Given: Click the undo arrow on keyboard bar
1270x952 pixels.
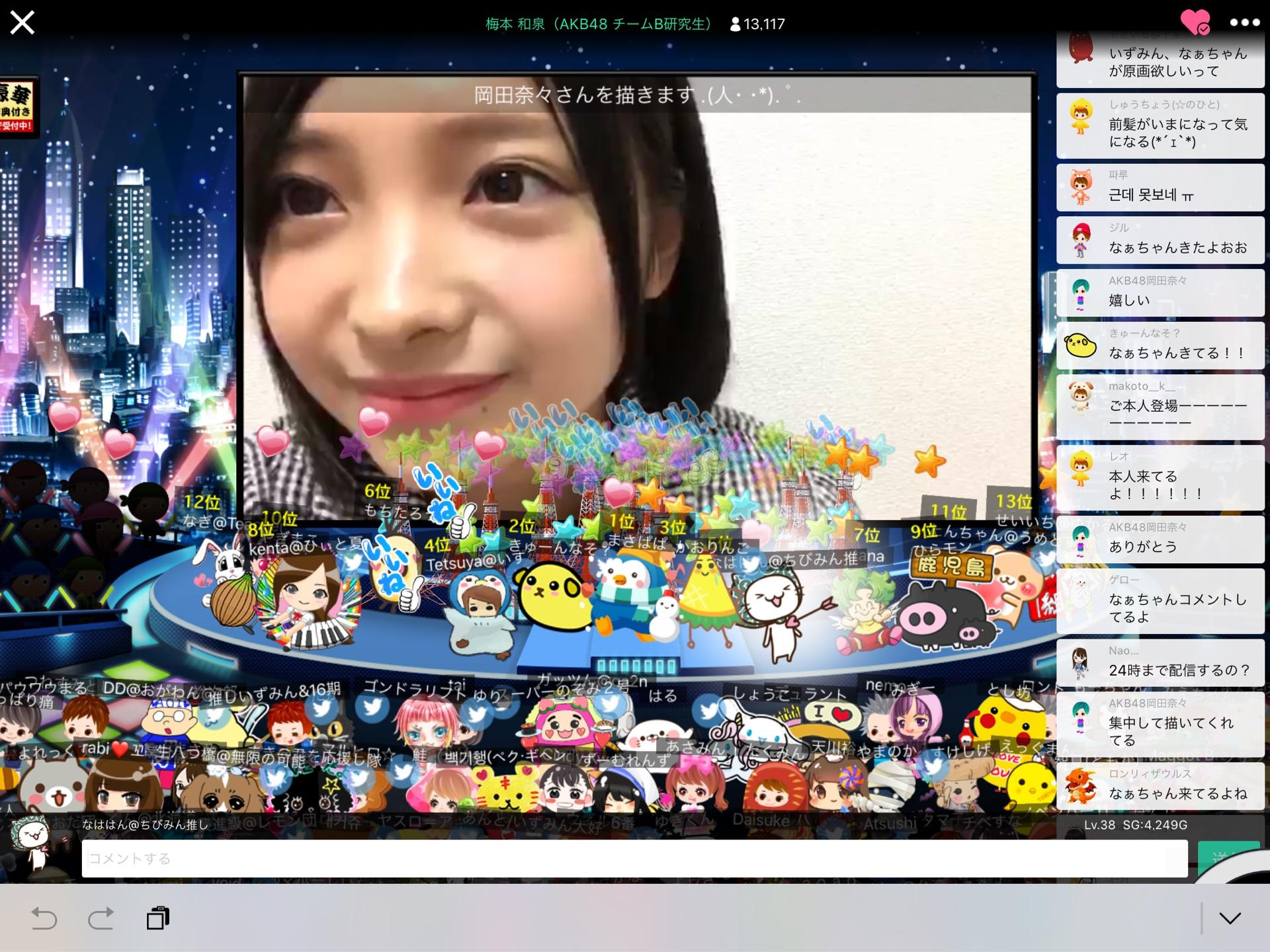Looking at the screenshot, I should click(x=44, y=918).
